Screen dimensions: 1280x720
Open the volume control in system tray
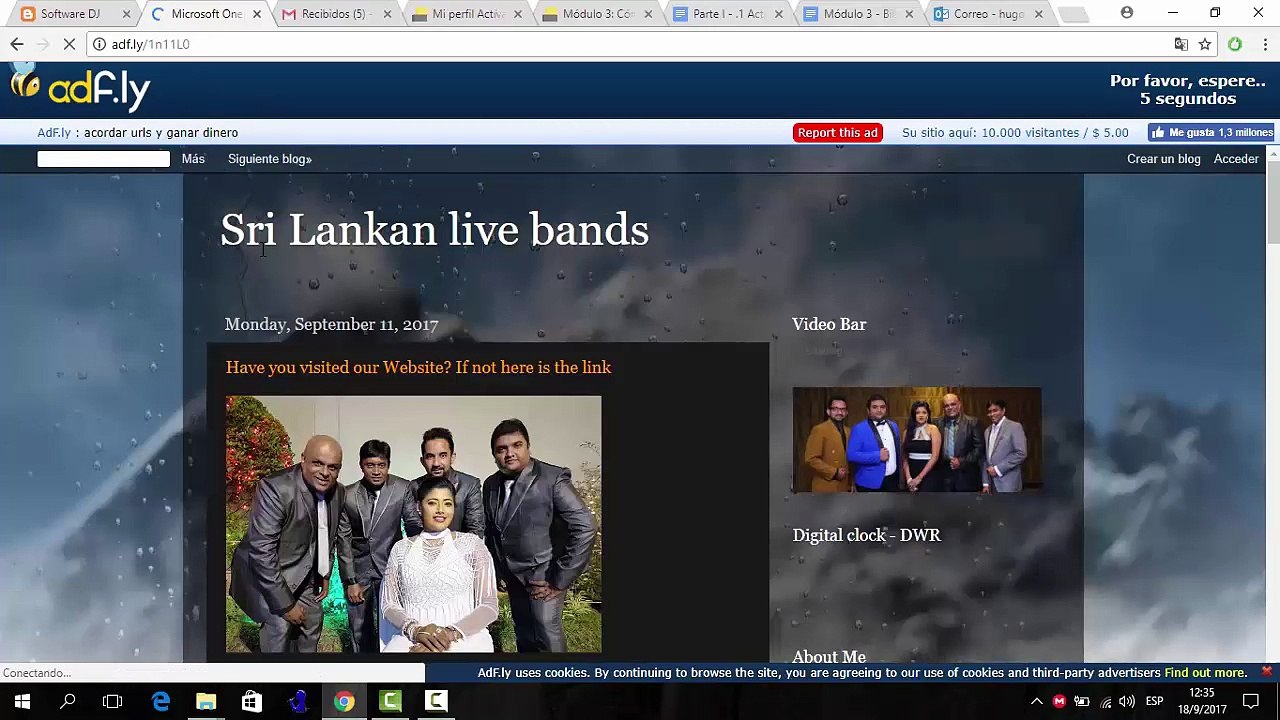tap(1127, 701)
